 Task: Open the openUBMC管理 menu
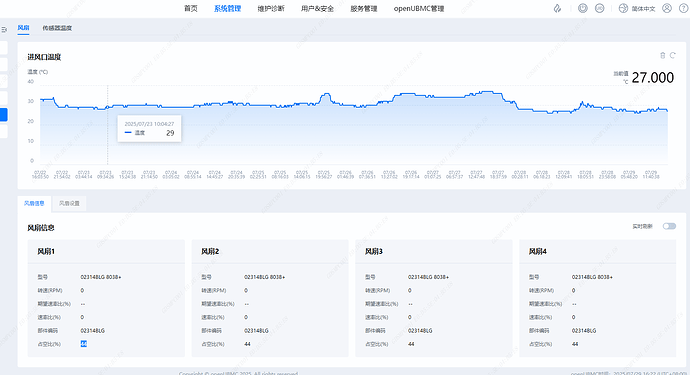click(419, 8)
